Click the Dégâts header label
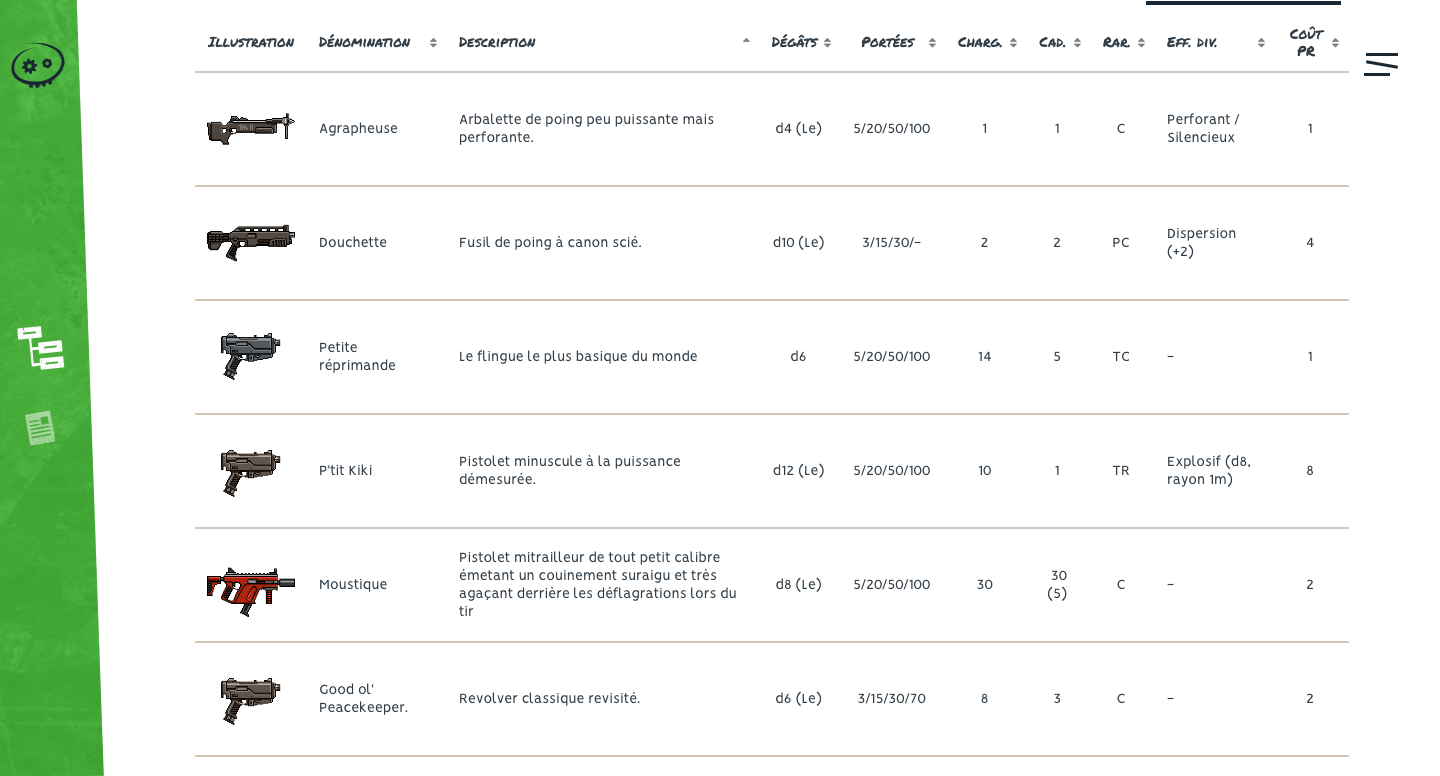The height and width of the screenshot is (776, 1440). 794,42
